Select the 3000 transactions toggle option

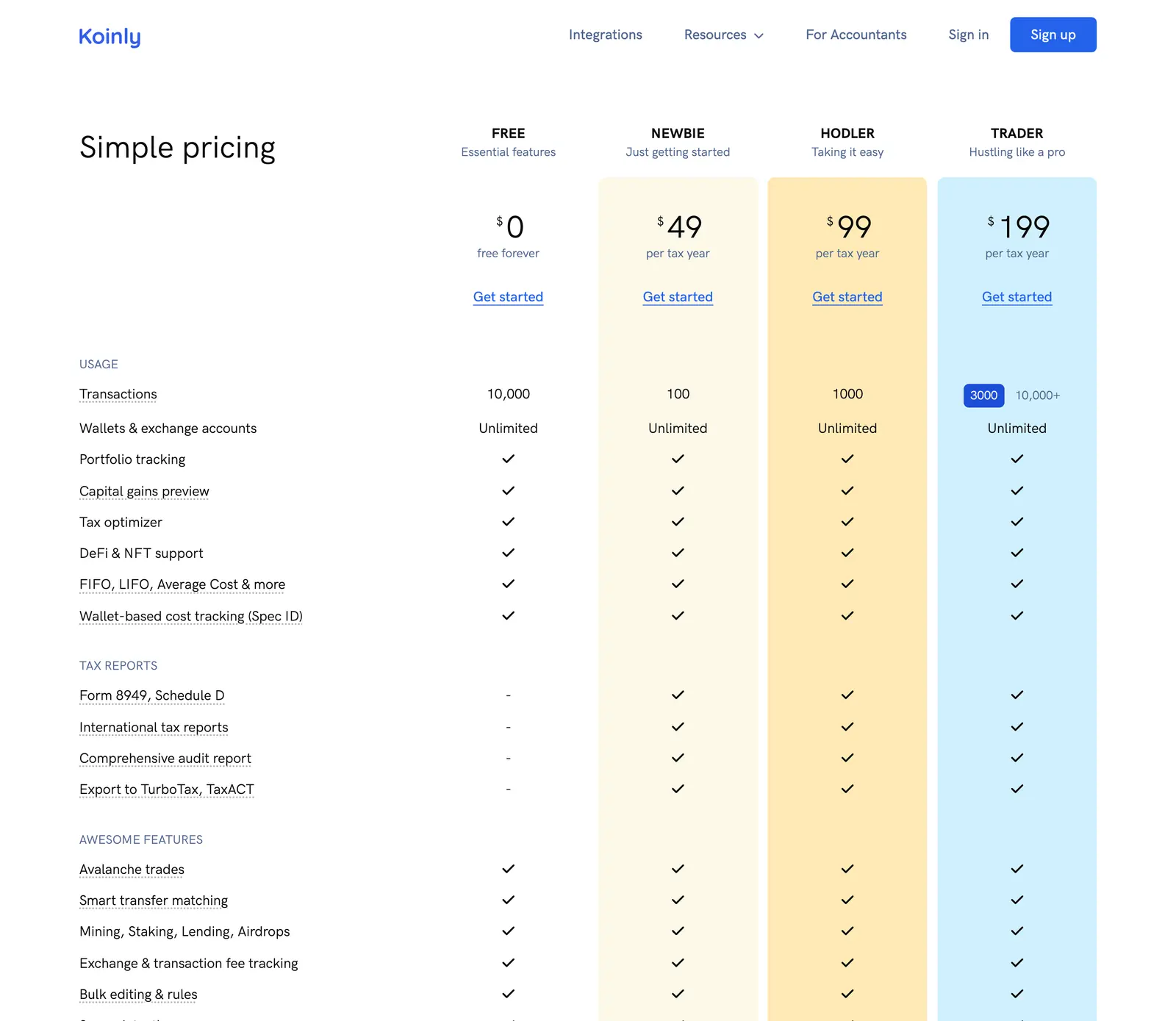click(983, 395)
